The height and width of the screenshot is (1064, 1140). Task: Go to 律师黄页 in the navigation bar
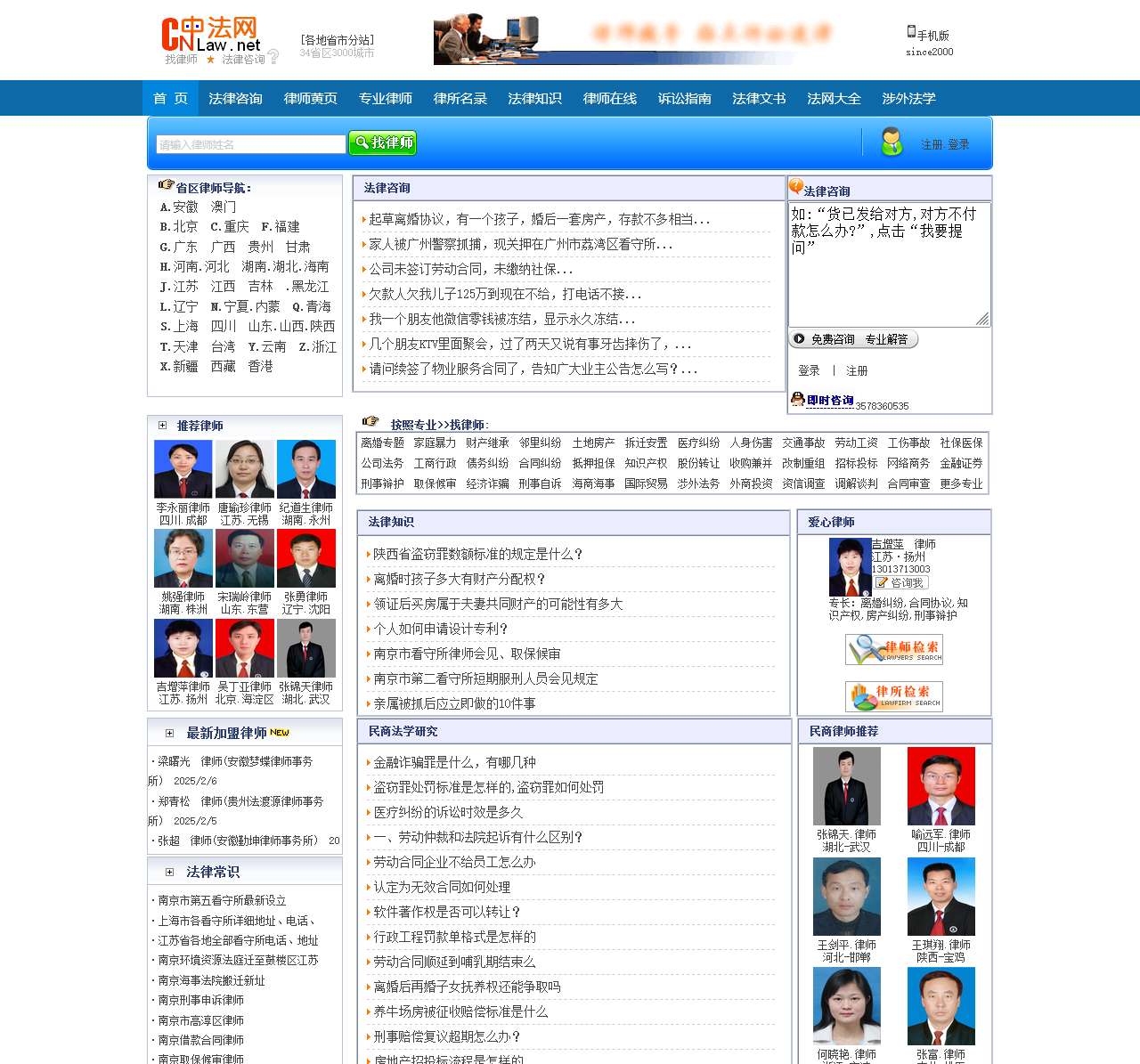click(310, 98)
